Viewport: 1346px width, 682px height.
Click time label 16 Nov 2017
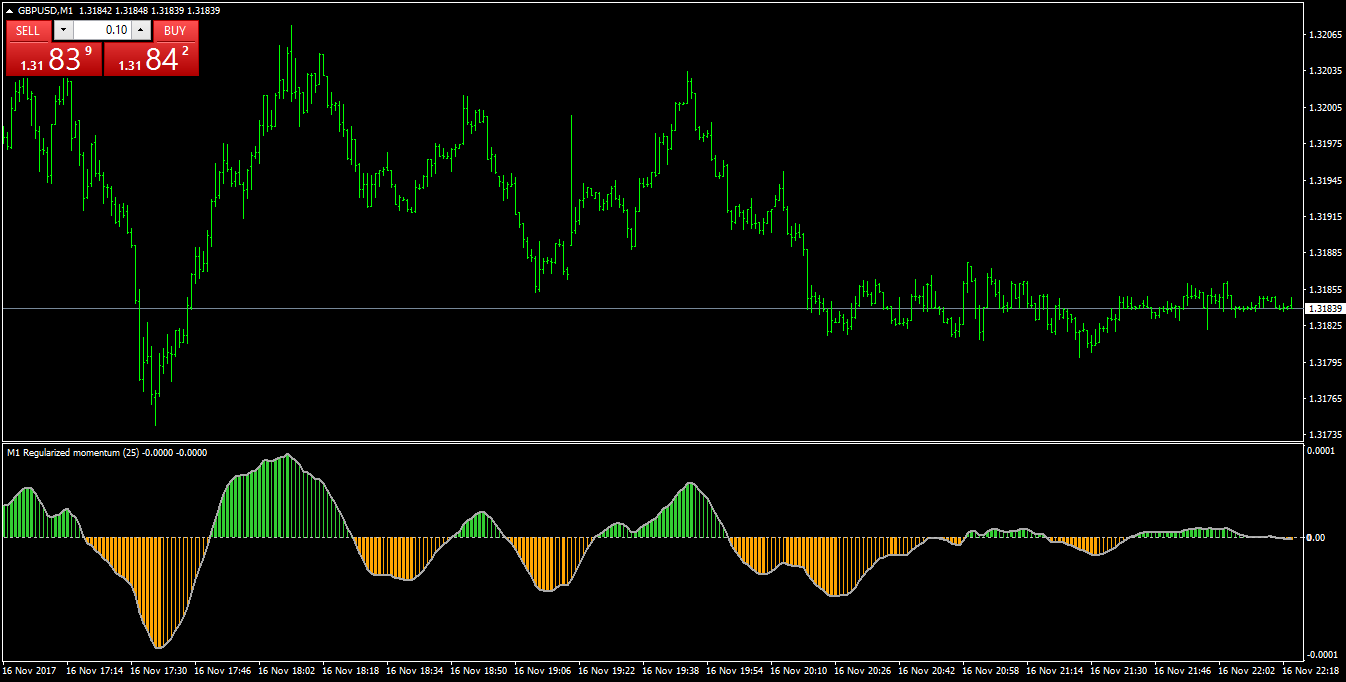[30, 671]
